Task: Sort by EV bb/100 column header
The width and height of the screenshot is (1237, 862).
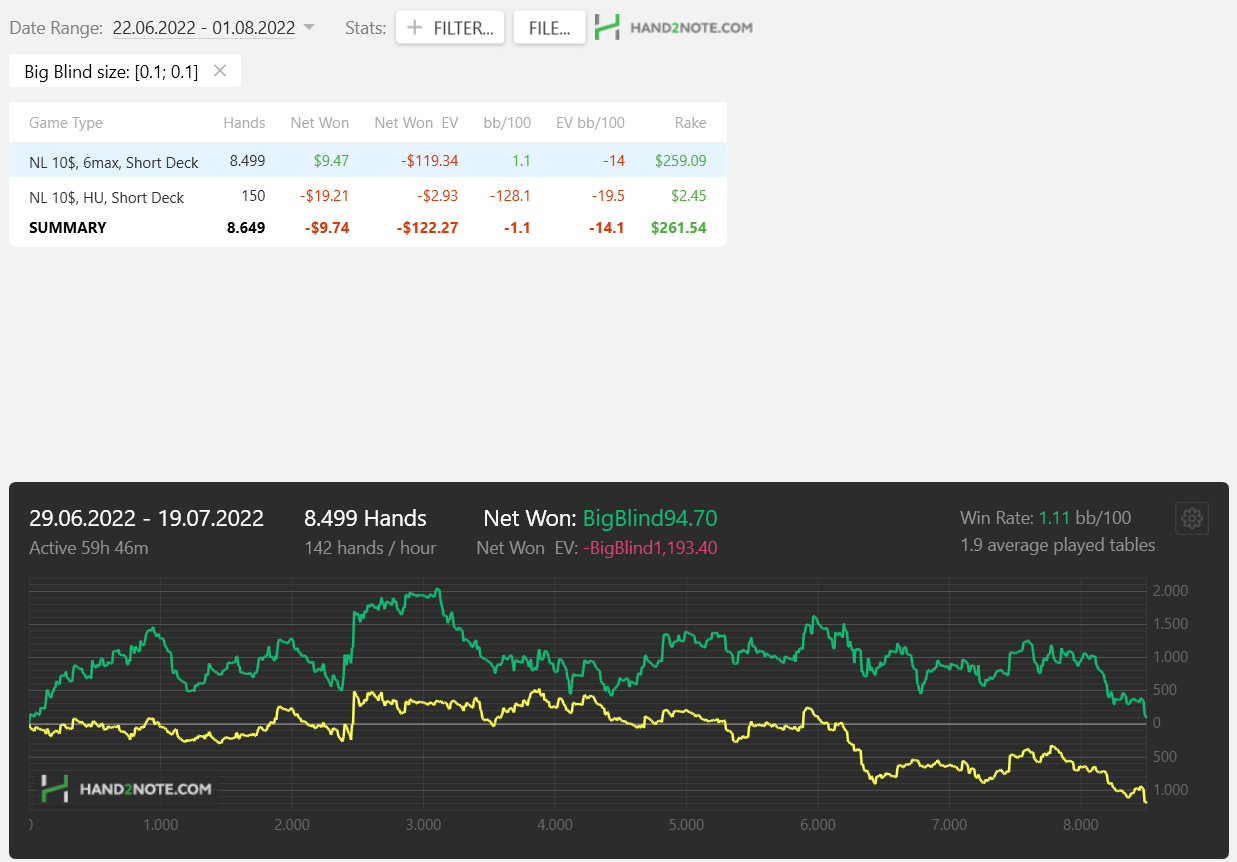Action: pyautogui.click(x=590, y=123)
